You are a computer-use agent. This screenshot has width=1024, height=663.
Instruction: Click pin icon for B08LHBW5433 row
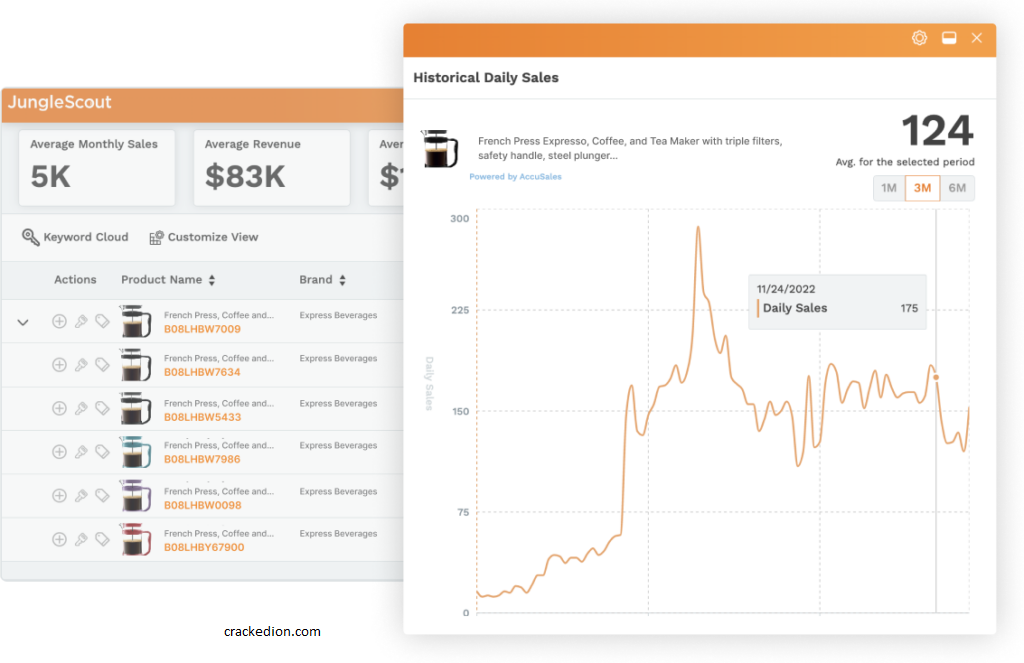(x=81, y=408)
